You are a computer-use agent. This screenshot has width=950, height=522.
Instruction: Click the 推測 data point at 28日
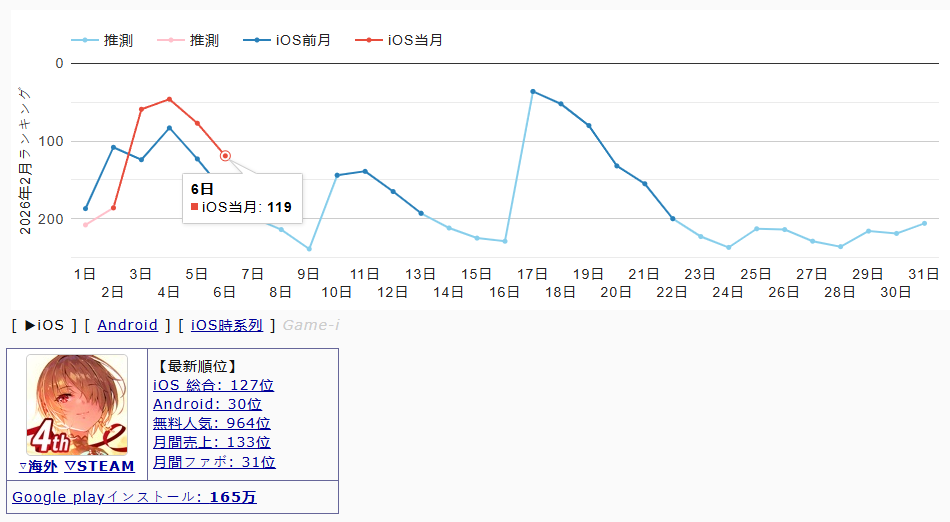pyautogui.click(x=840, y=246)
